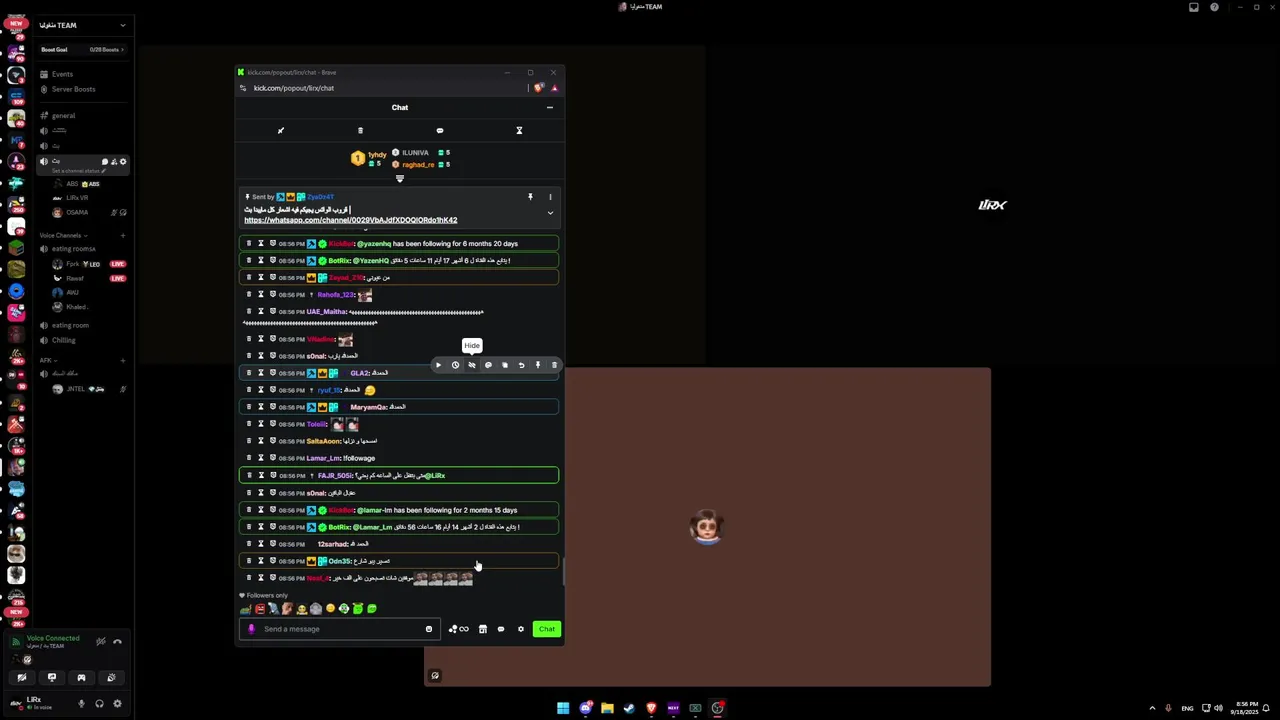Click username 1yhdy in the gift leaderboard

[377, 155]
